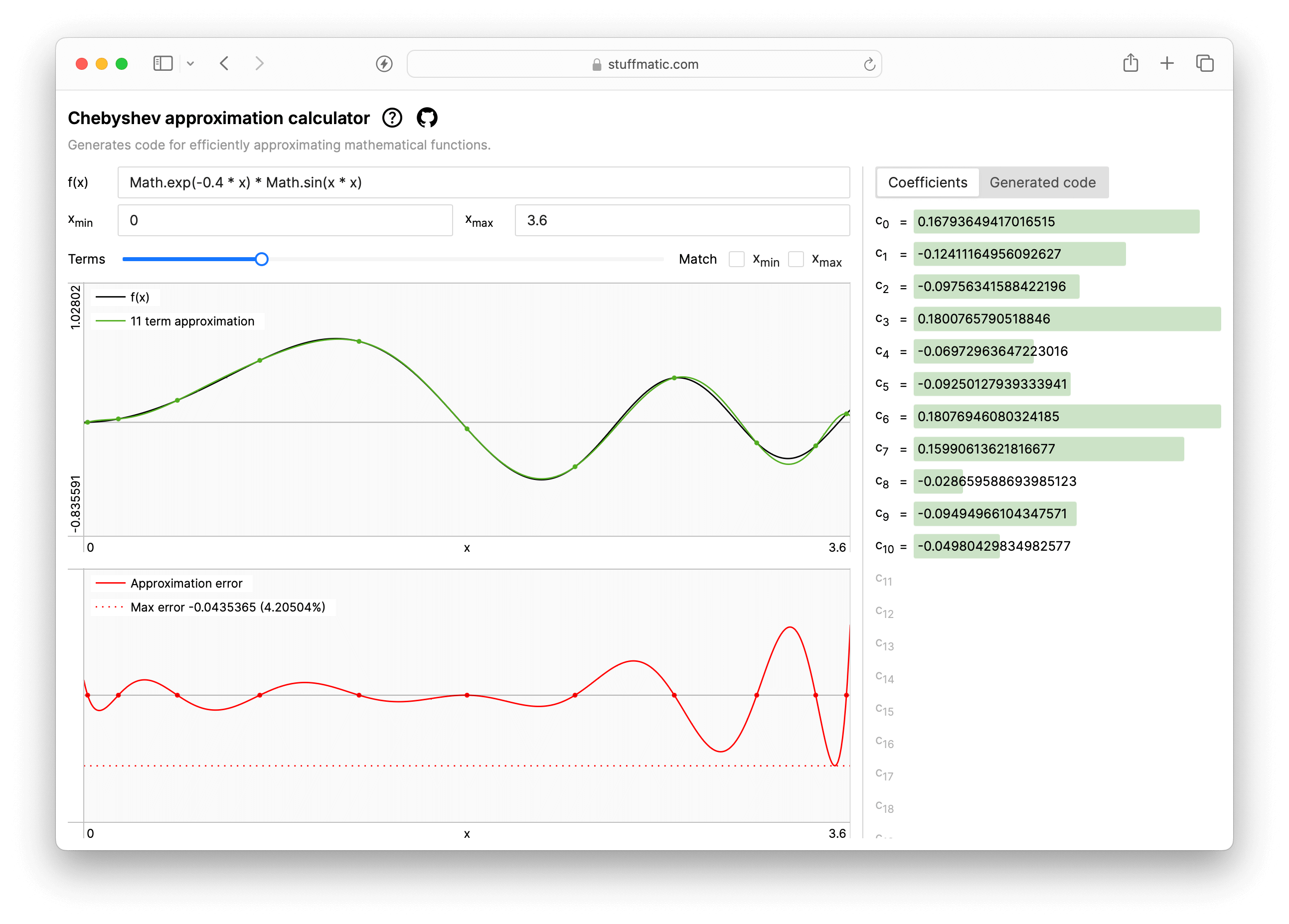Expand the sidebar dropdown chevron
Screen dimensions: 1289x924
(x=190, y=64)
